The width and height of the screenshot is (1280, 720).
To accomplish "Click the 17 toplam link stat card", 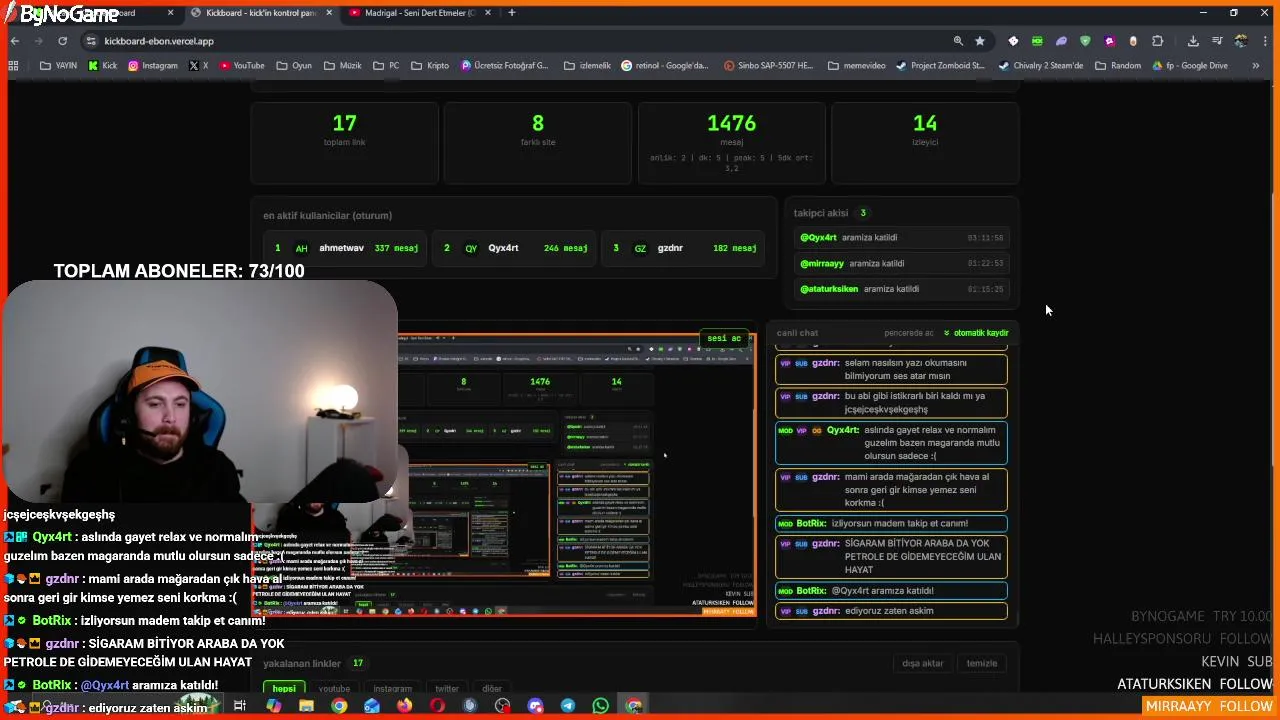I will click(x=344, y=142).
